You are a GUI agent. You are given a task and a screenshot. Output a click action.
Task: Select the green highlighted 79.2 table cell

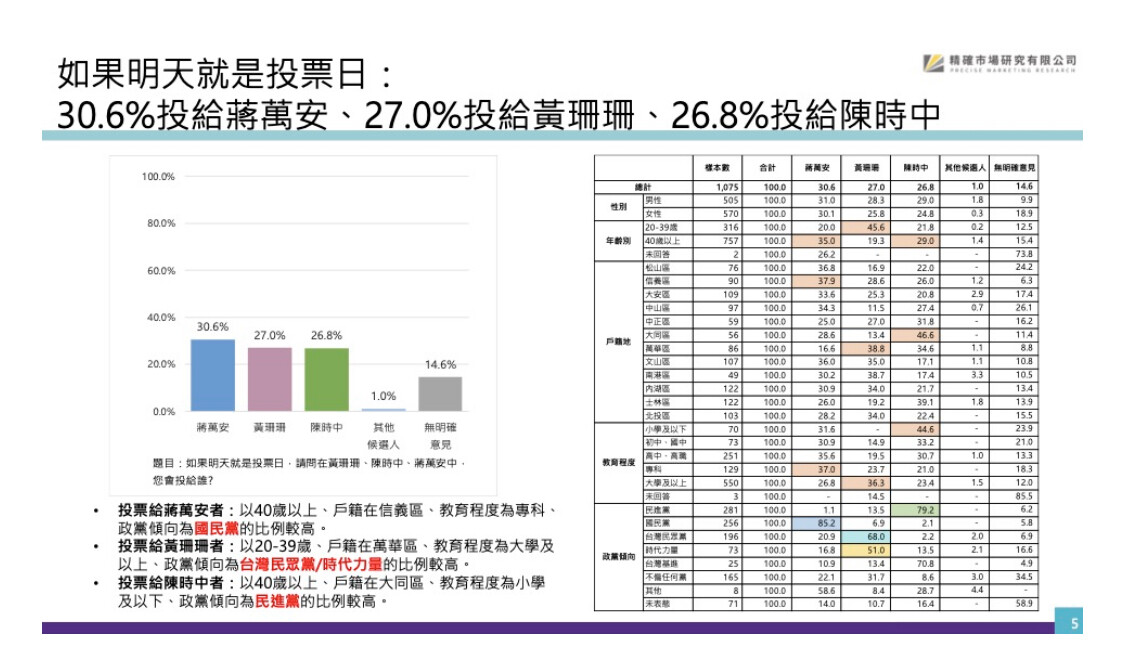tap(925, 509)
